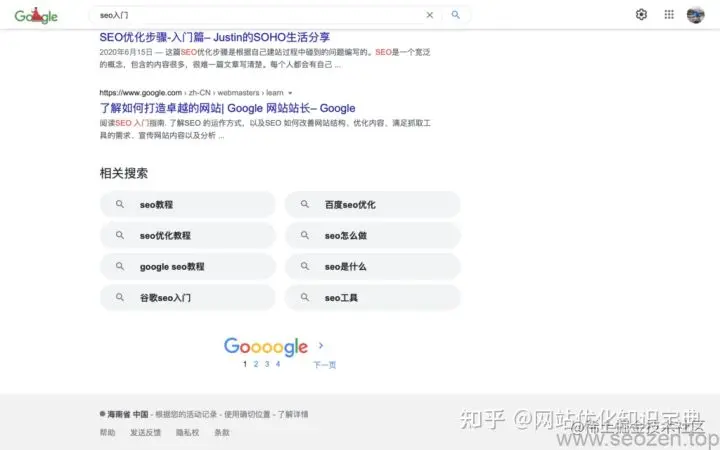Viewport: 720px width, 450px height.
Task: Open the Google logo homepage link
Action: point(36,16)
